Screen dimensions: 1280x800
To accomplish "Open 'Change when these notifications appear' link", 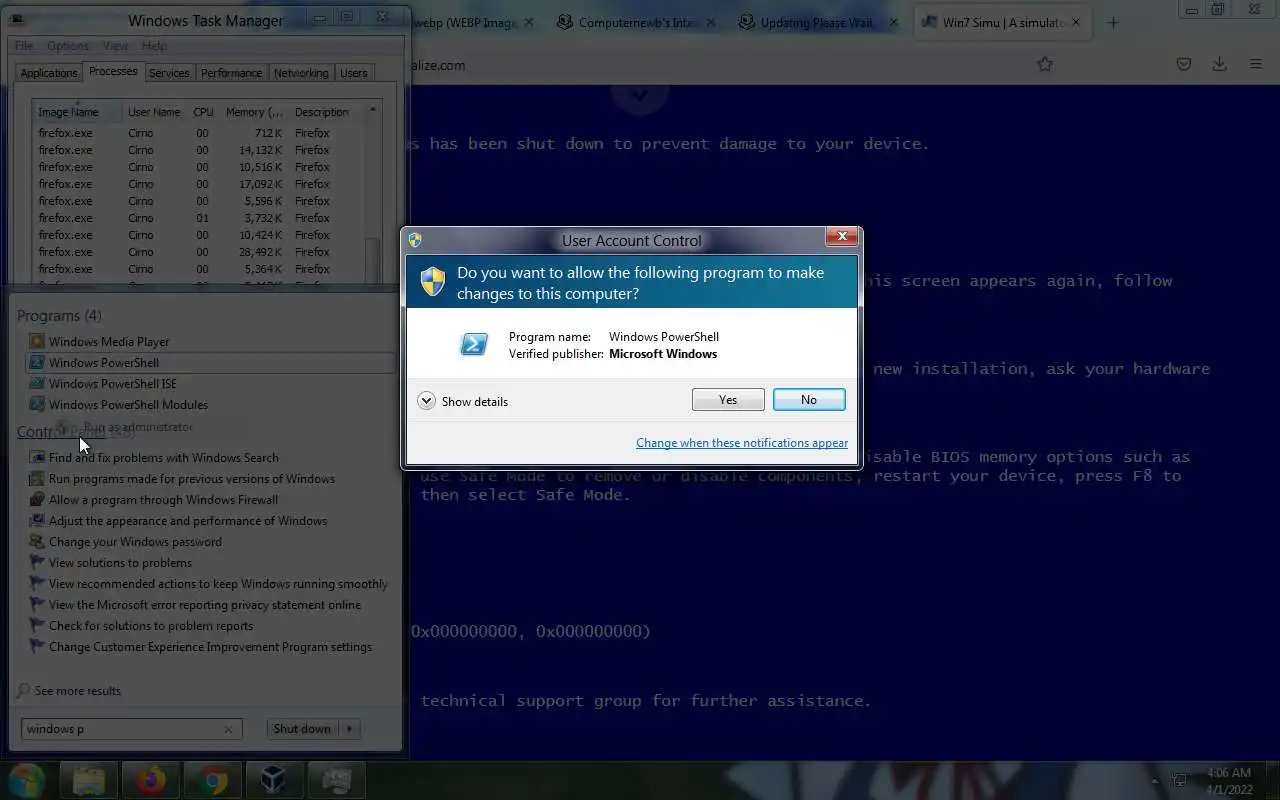I will tap(742, 443).
